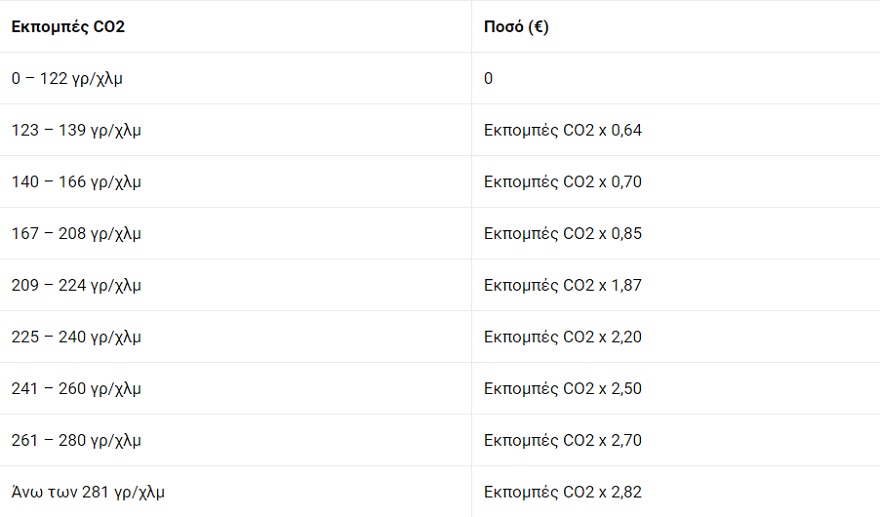Click the "Εκπομπές CO2" column header
The width and height of the screenshot is (880, 517).
pos(68,27)
